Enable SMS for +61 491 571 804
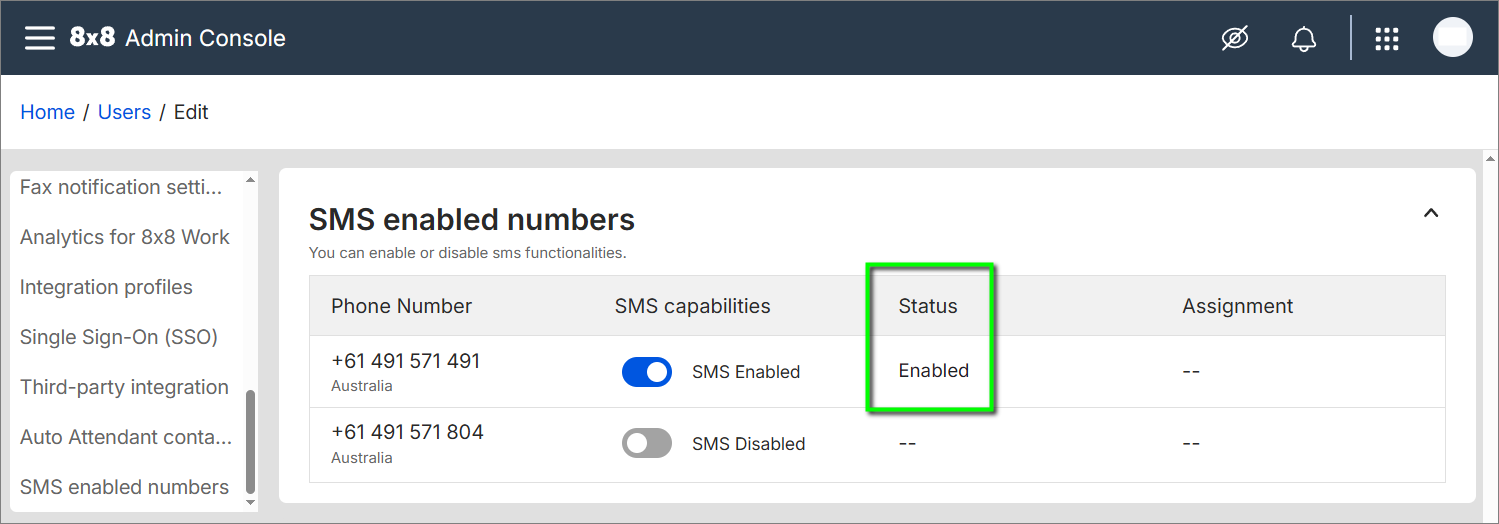 pyautogui.click(x=647, y=444)
